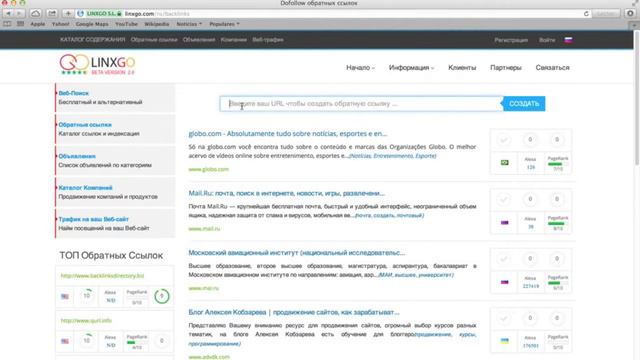This screenshot has width=640, height=360.
Task: Open Обратные ссылки in the top dark bar
Action: [x=154, y=40]
